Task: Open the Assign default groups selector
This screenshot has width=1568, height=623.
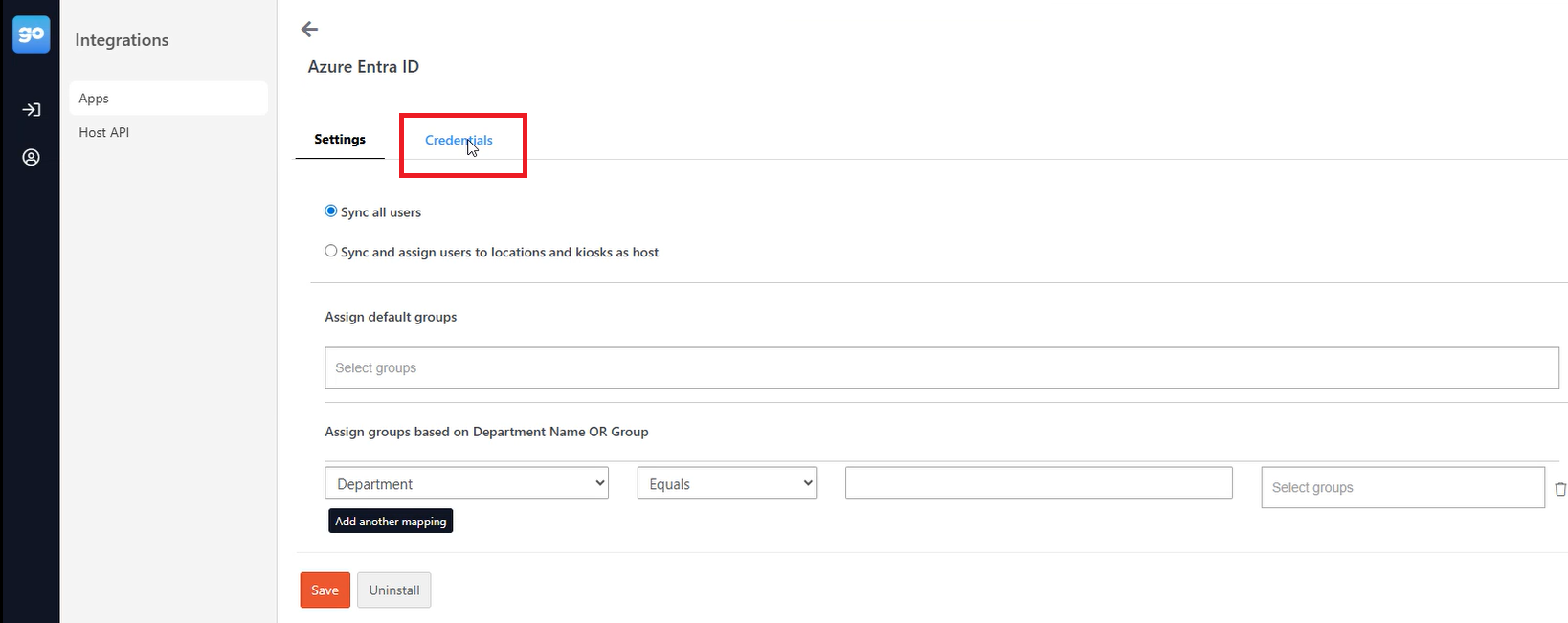Action: (942, 367)
